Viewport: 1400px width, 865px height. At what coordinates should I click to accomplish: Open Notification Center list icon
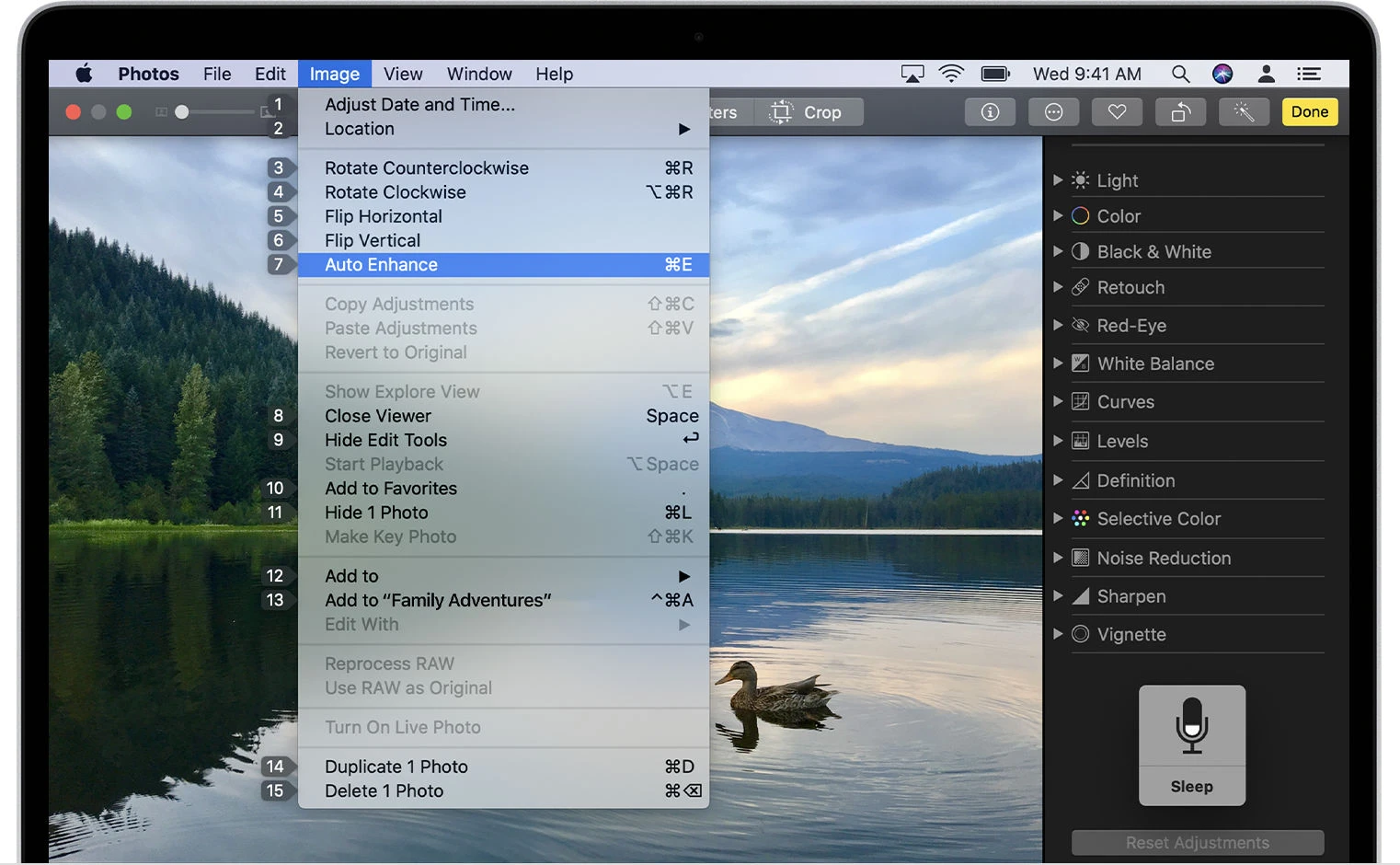coord(1309,74)
